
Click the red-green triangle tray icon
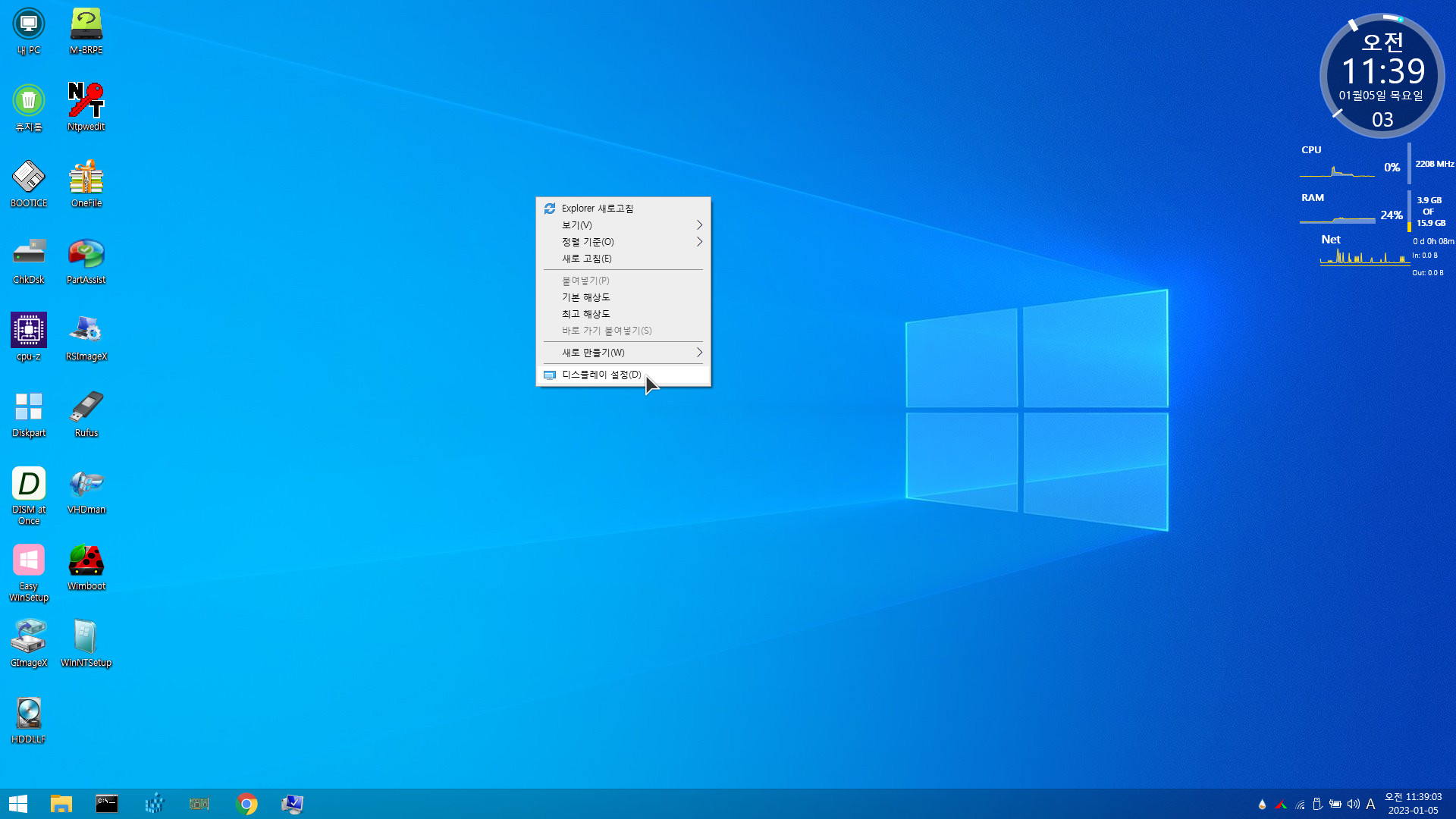point(1281,805)
